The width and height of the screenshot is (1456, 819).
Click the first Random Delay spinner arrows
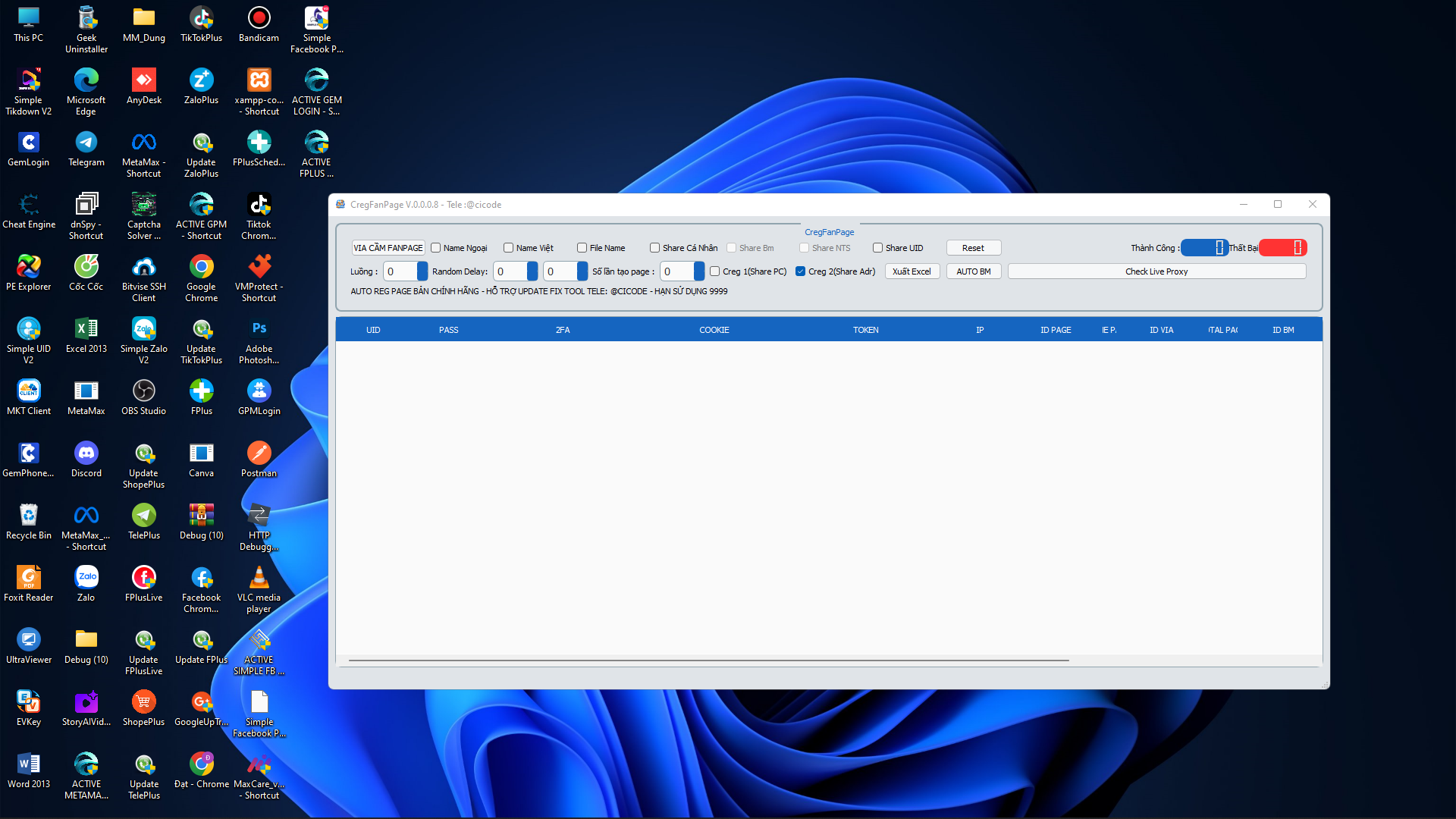tap(532, 271)
